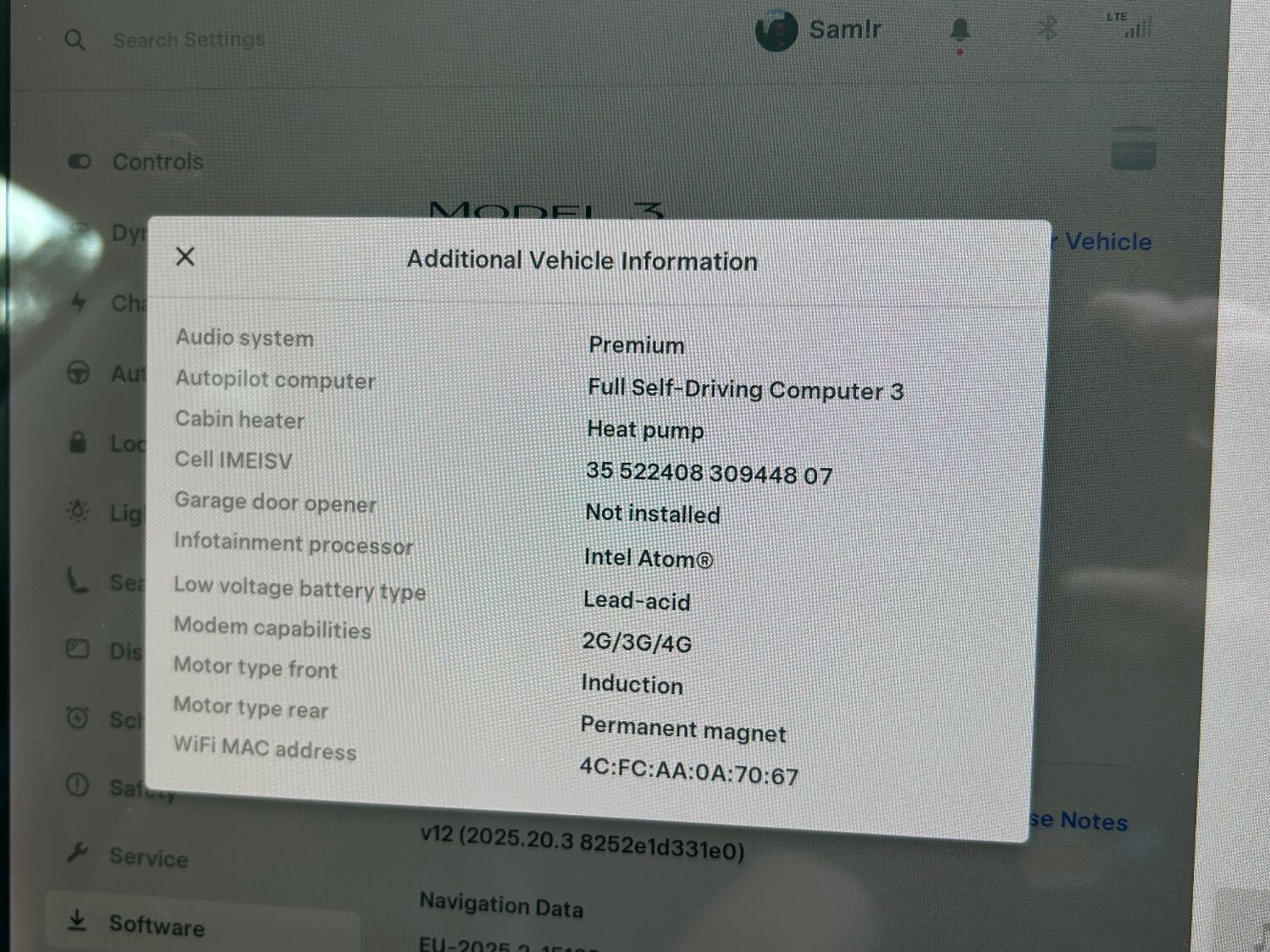The width and height of the screenshot is (1270, 952).
Task: Select the Lead-acid value
Action: [637, 600]
